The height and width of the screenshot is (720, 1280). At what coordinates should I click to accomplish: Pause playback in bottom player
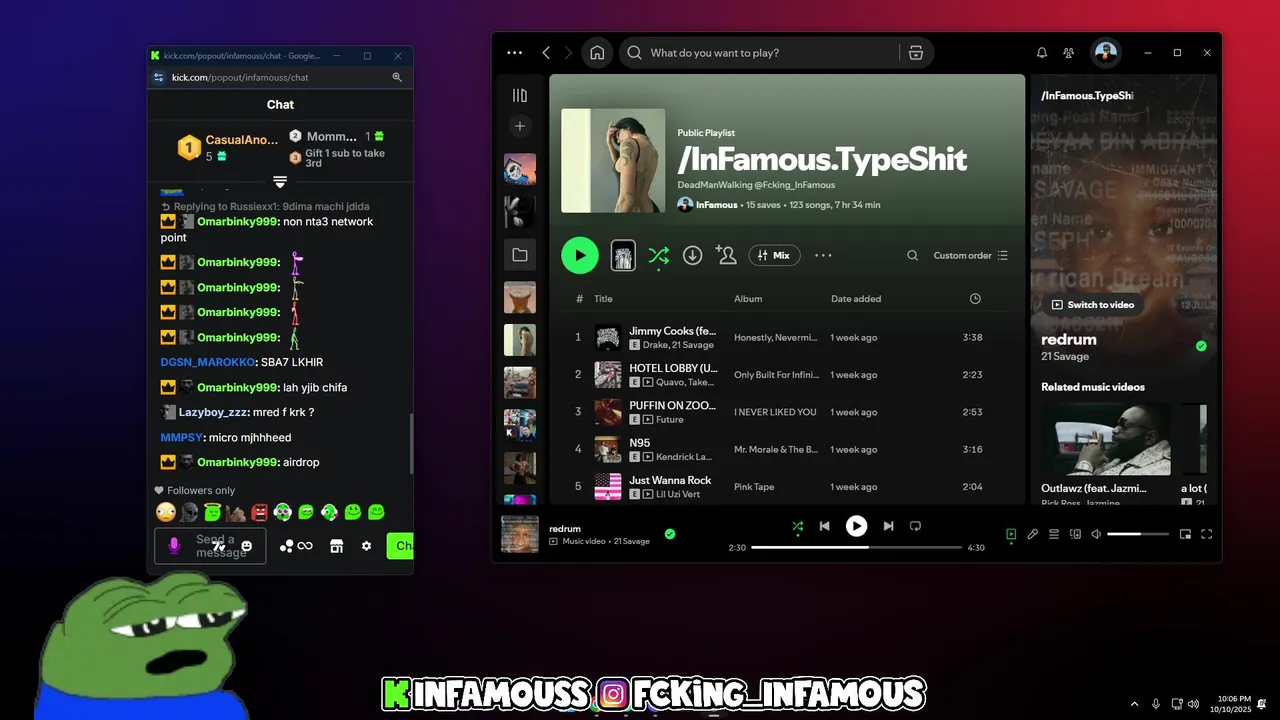pyautogui.click(x=856, y=526)
